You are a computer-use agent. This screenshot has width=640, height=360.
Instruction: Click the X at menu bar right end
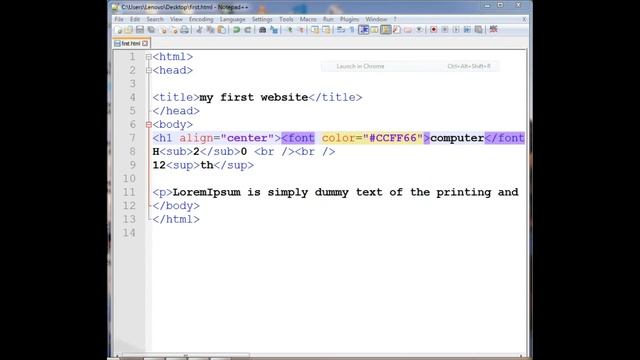(524, 20)
